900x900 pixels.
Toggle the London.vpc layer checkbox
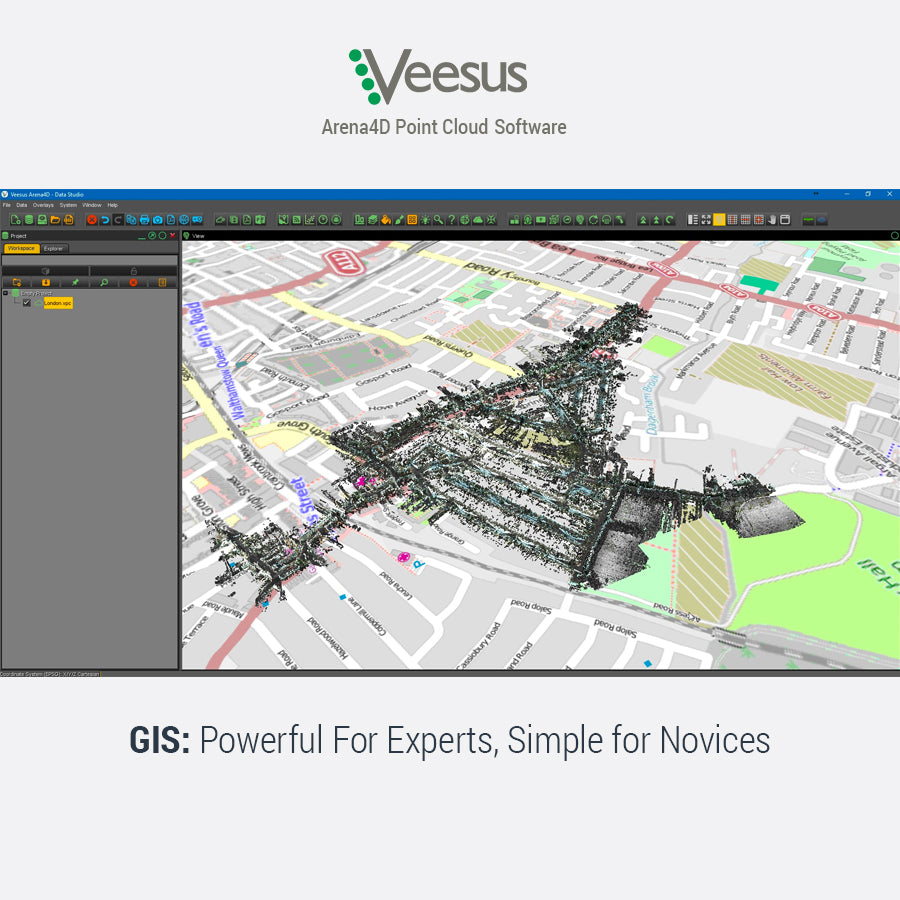(26, 302)
